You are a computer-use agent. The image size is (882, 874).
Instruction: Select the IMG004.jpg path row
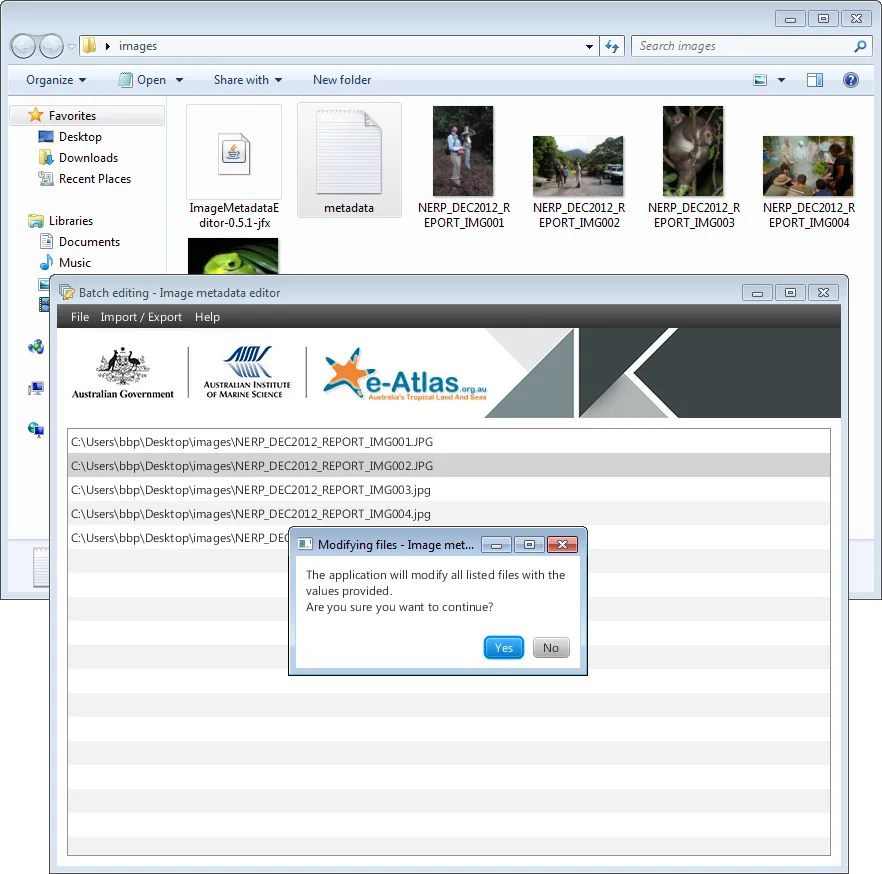click(x=449, y=513)
